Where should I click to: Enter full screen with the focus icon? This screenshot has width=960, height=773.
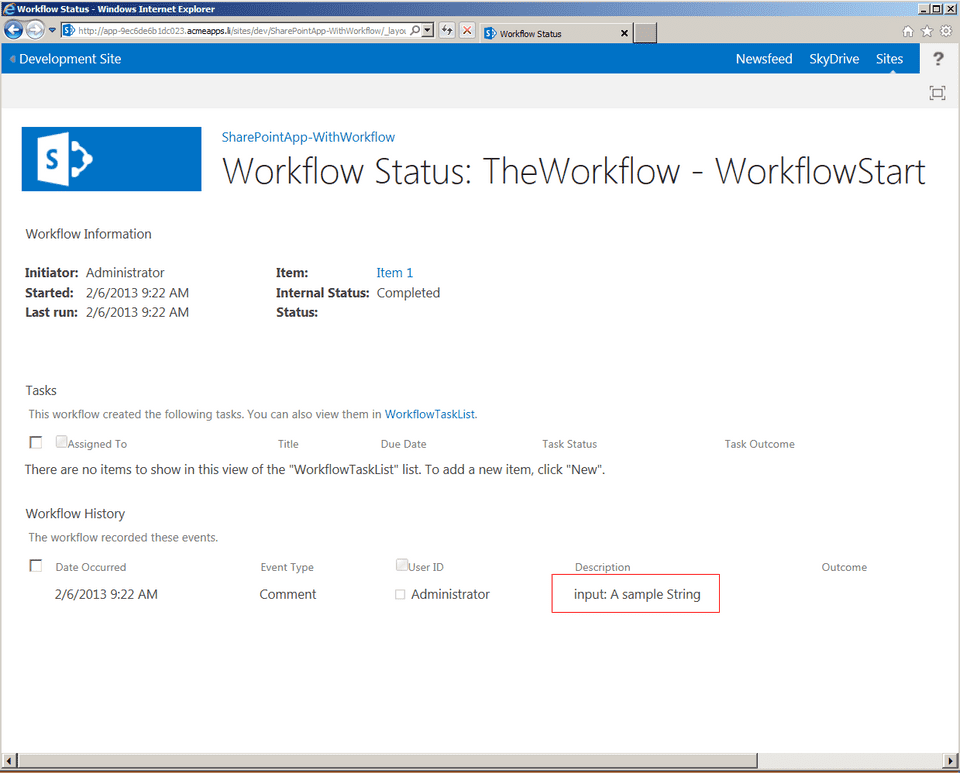pyautogui.click(x=937, y=92)
